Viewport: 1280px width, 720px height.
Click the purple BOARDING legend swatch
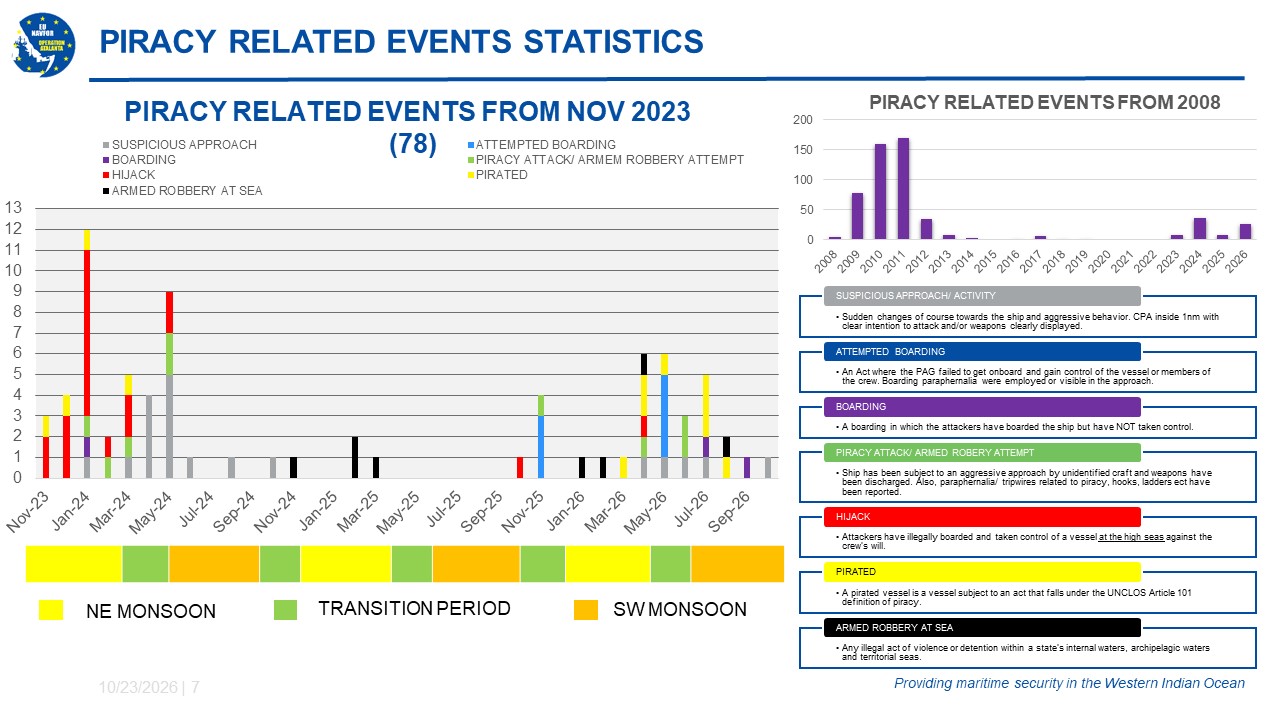coord(104,160)
